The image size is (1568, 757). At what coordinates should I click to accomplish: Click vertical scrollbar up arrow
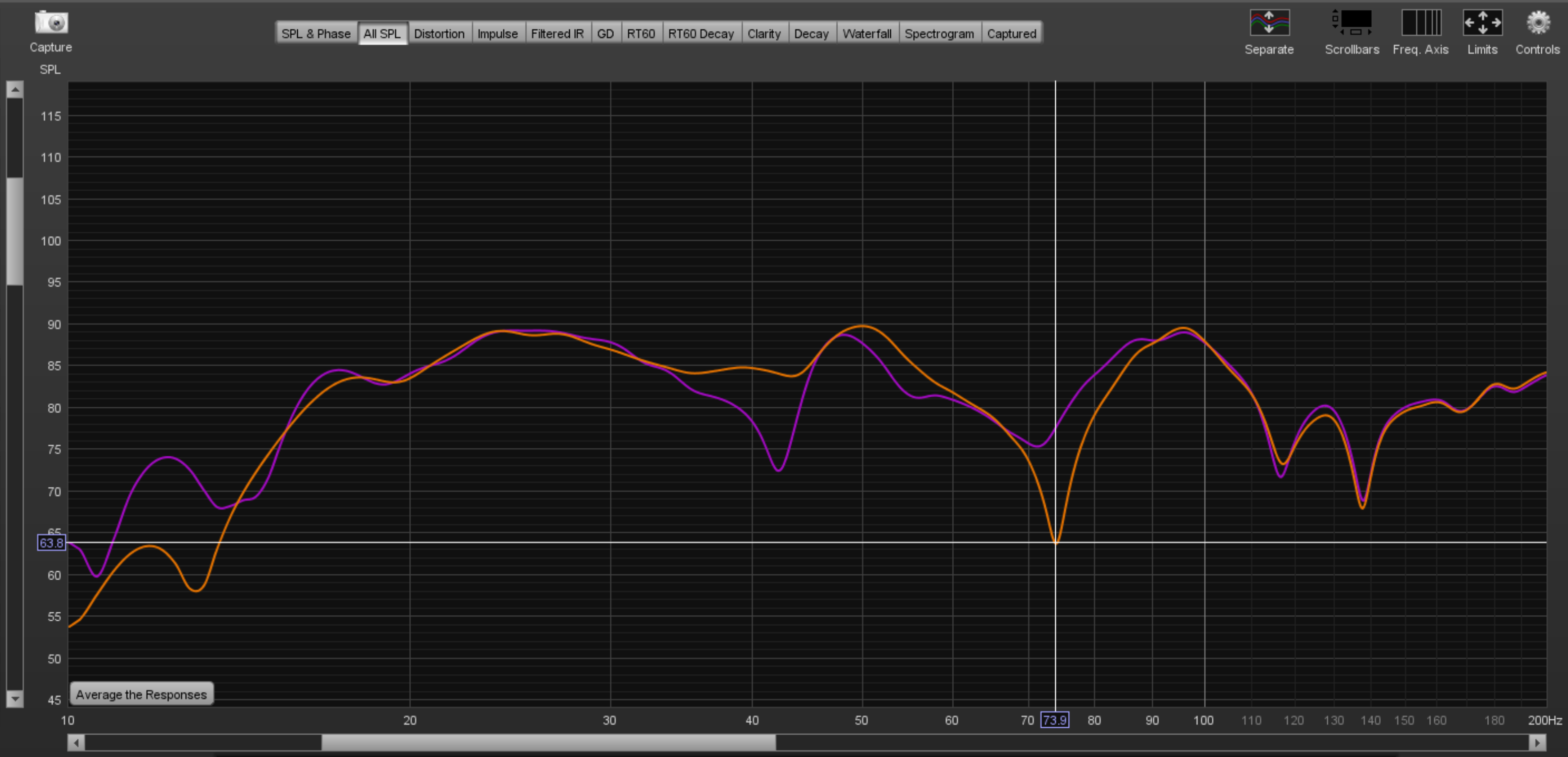[x=15, y=90]
